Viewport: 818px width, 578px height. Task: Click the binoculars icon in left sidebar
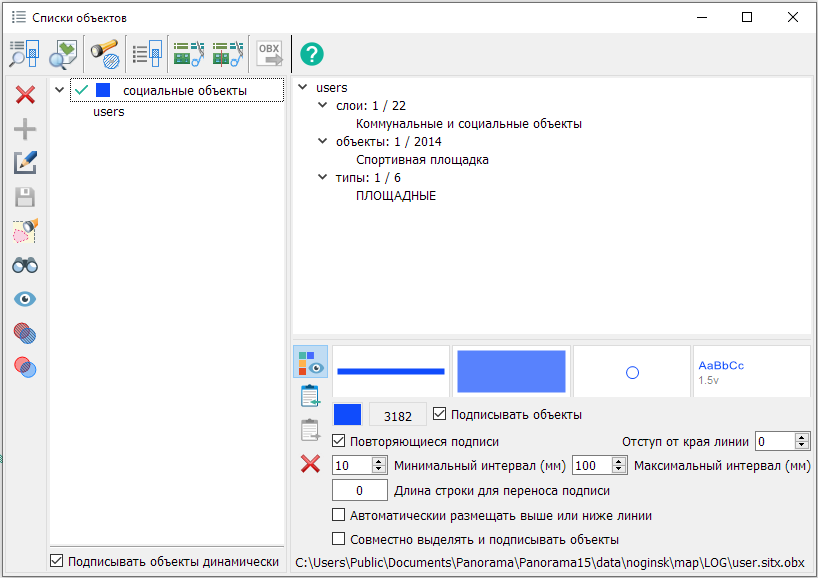25,265
